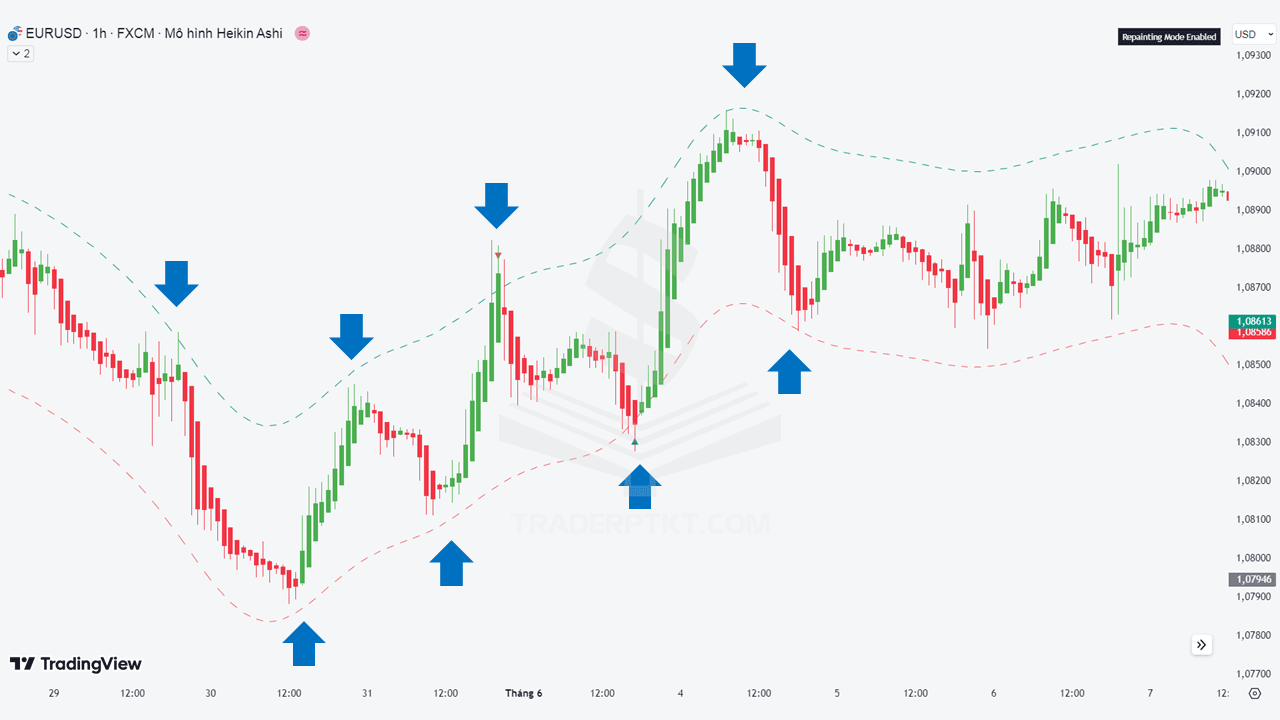Image resolution: width=1280 pixels, height=720 pixels.
Task: Click the Repainting Mode Enabled label
Action: point(1169,37)
